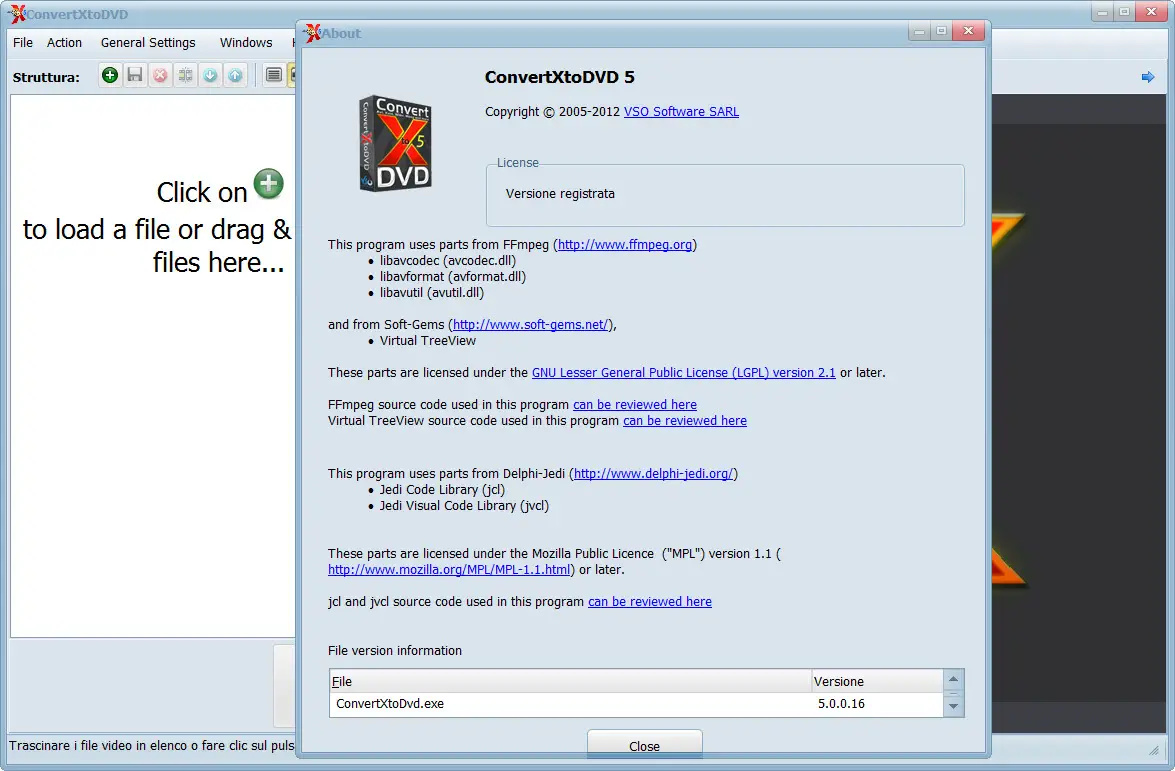The width and height of the screenshot is (1175, 771).
Task: Open the File menu
Action: [22, 42]
